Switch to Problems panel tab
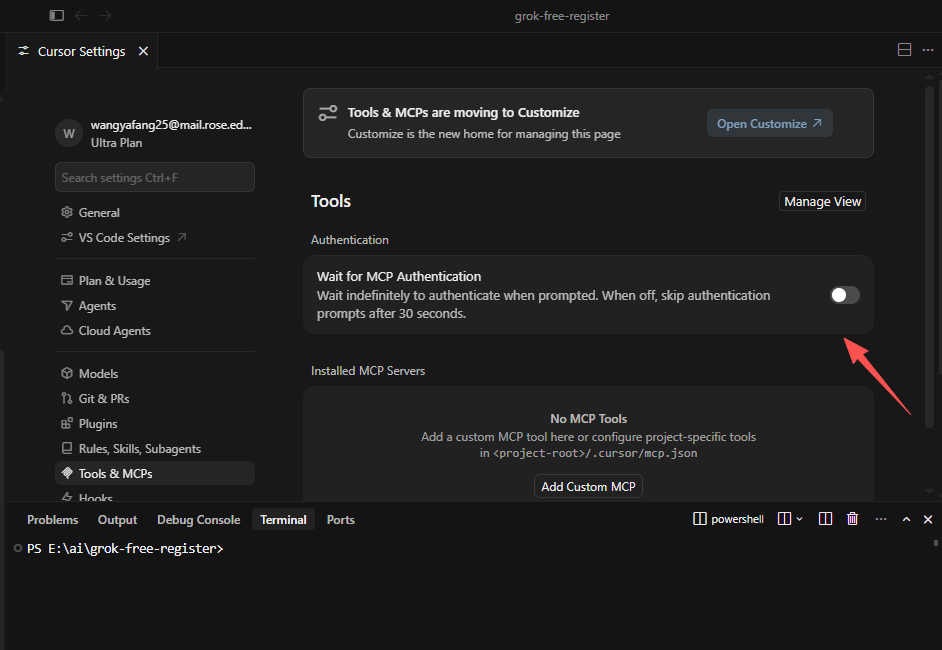 pos(52,520)
